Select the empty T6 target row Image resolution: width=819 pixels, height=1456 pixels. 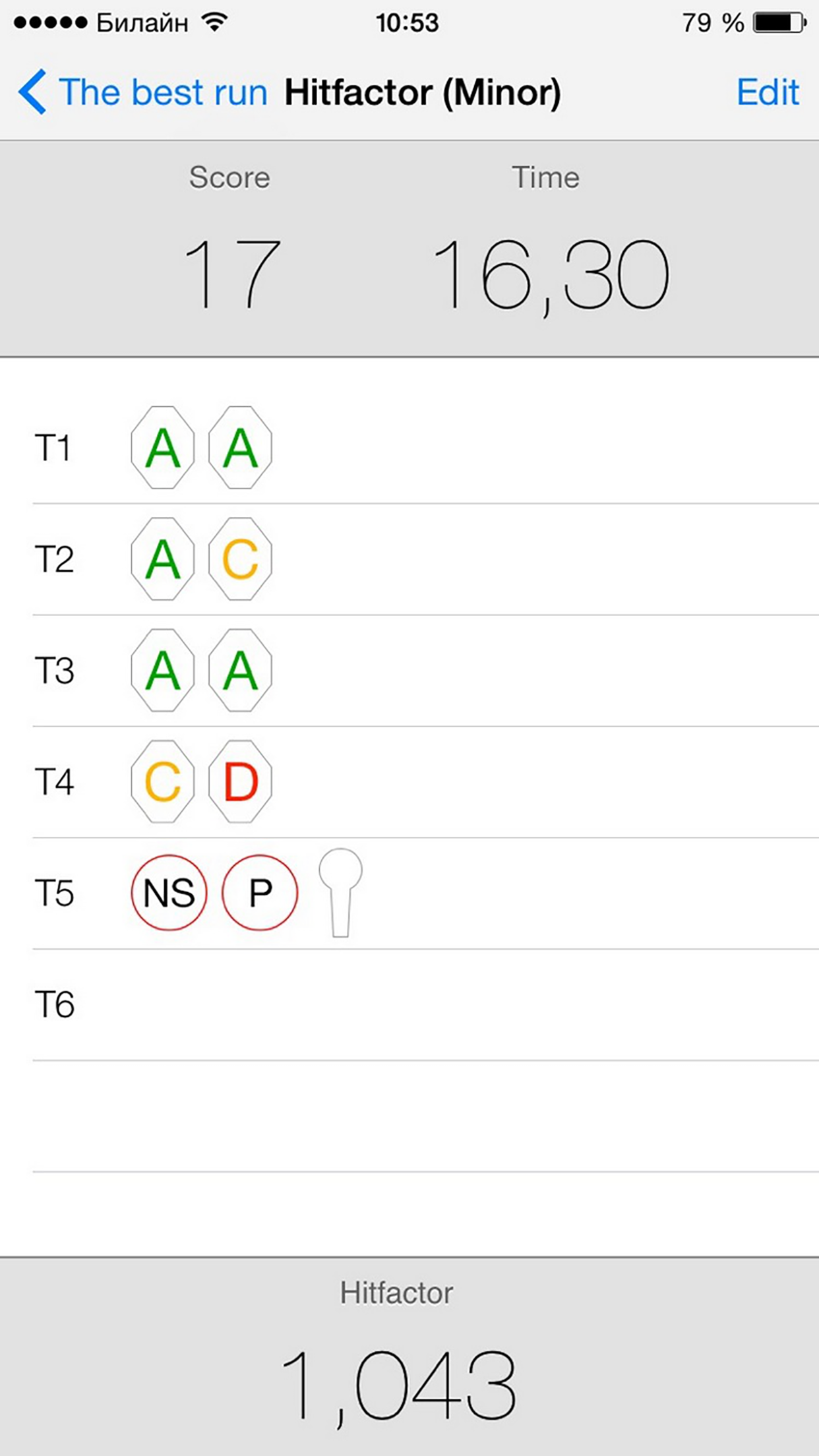point(422,1005)
